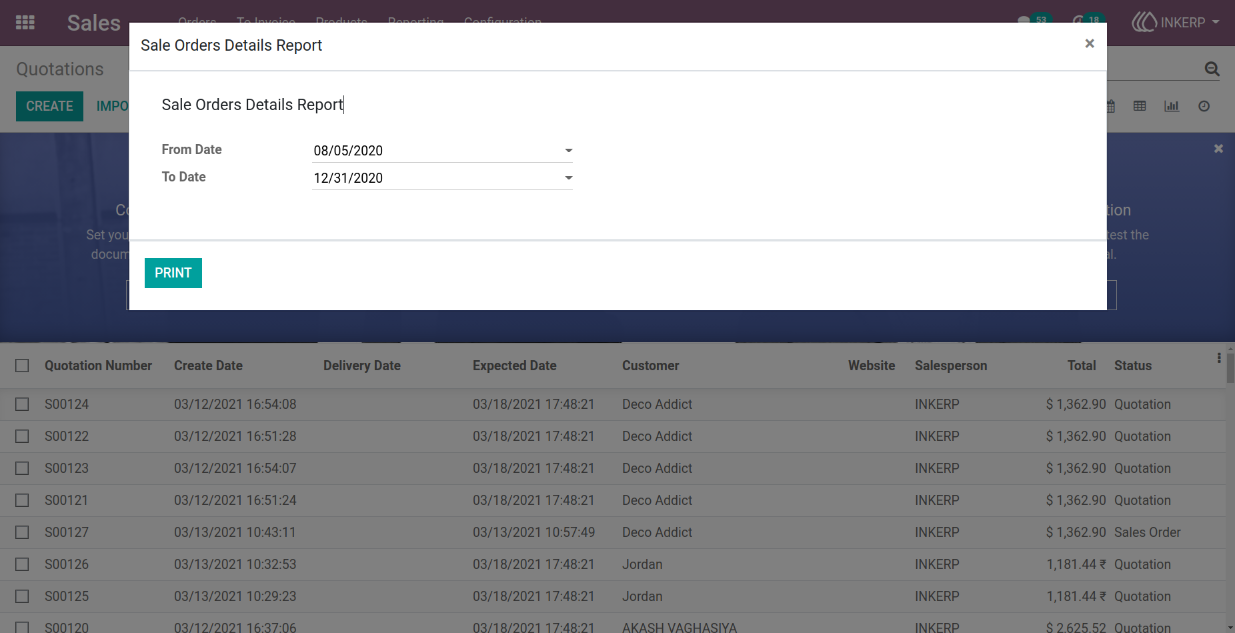The width and height of the screenshot is (1235, 633).
Task: Sort by the Quotation Number column
Action: tap(98, 366)
